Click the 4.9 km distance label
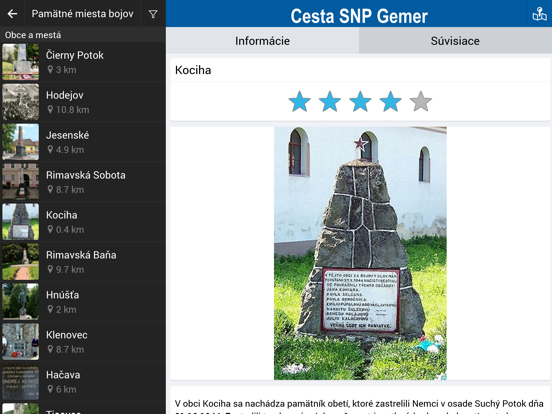The height and width of the screenshot is (414, 552). [70, 150]
